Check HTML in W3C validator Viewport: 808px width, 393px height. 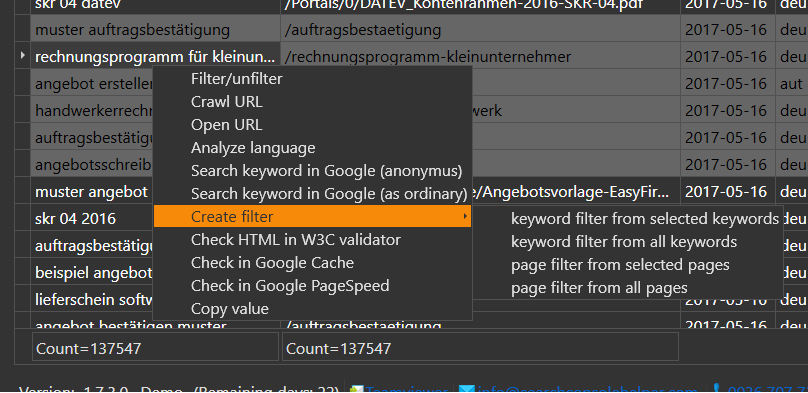point(312,240)
